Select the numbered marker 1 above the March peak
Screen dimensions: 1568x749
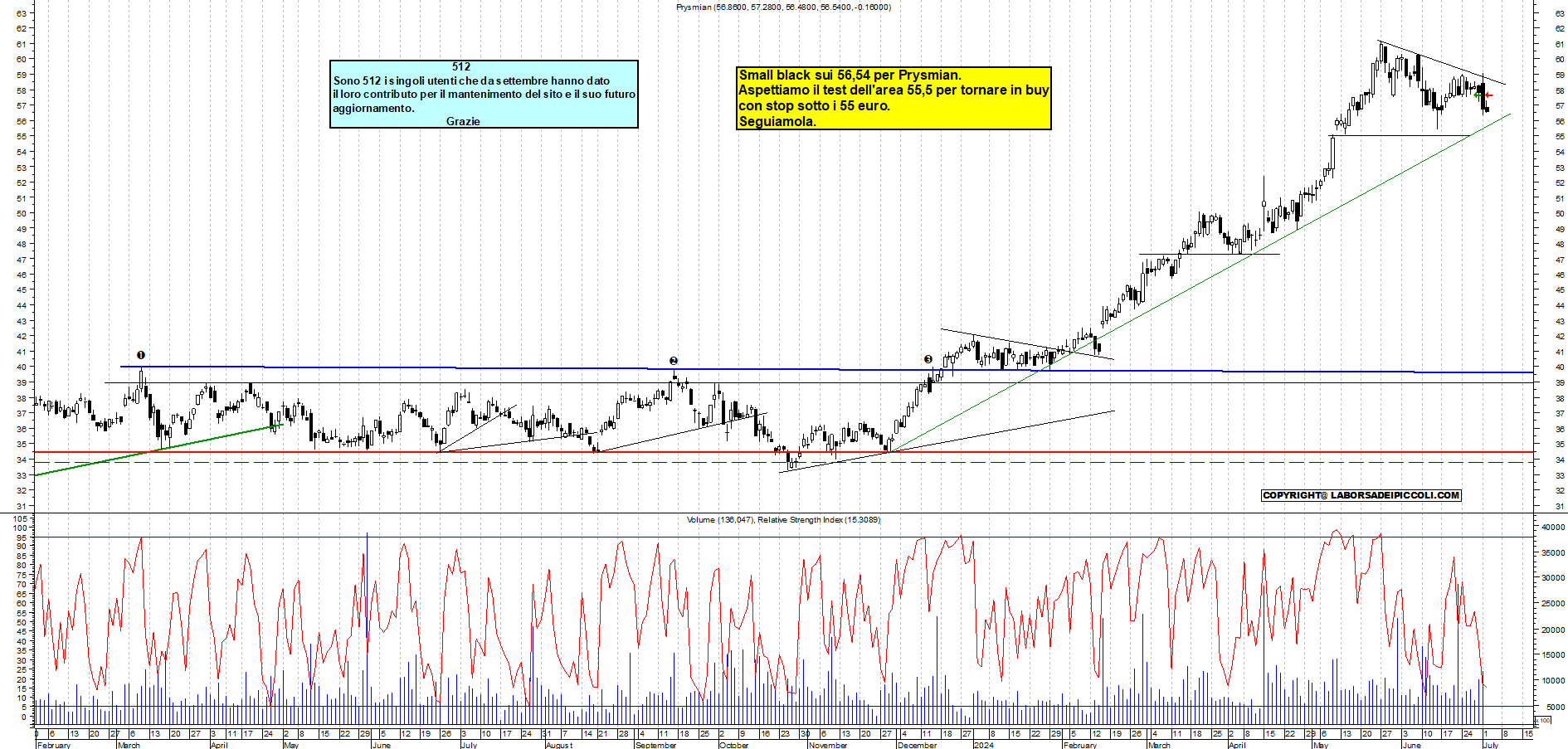click(x=141, y=355)
